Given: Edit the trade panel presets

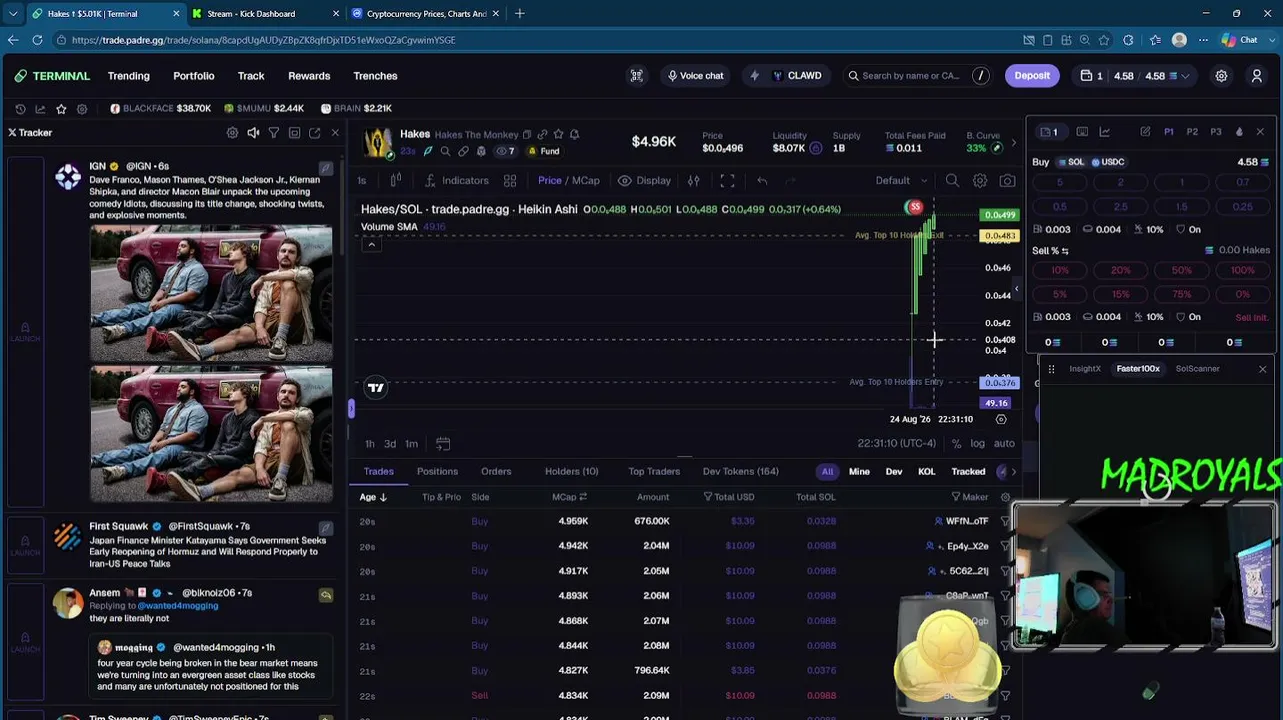Looking at the screenshot, I should point(1145,132).
